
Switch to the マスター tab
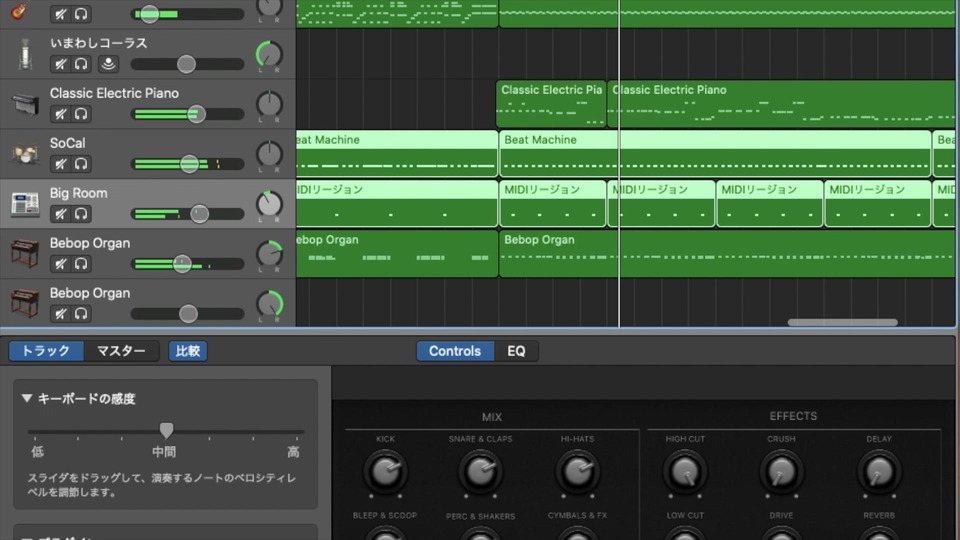(121, 351)
